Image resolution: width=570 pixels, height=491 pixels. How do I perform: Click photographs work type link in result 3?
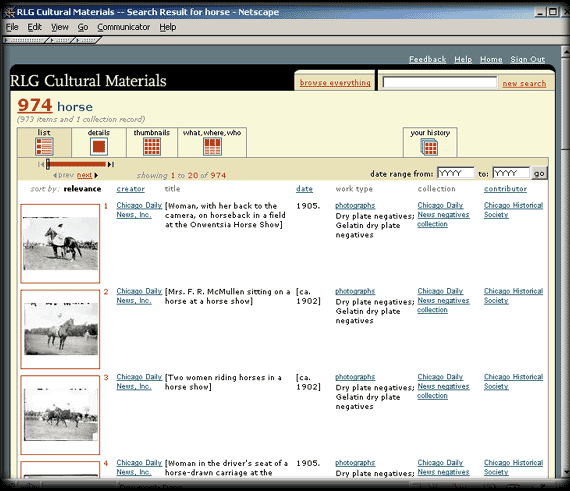click(355, 377)
